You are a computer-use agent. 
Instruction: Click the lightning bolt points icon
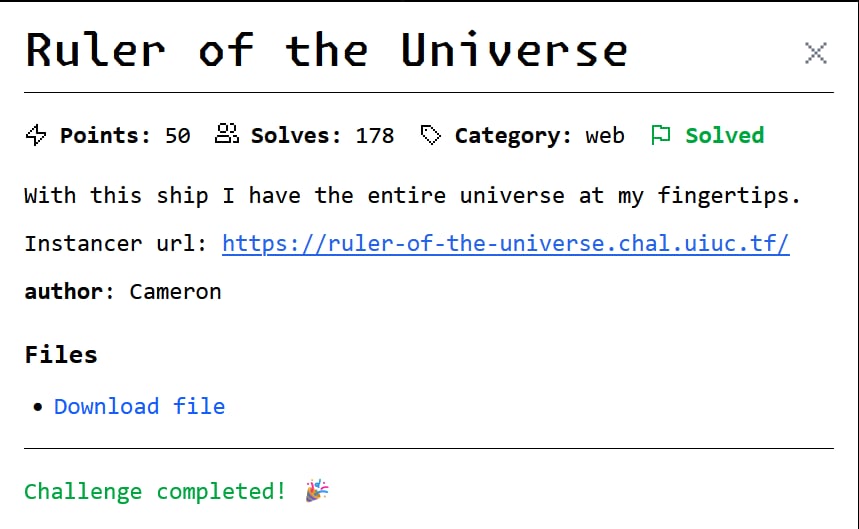pos(36,135)
